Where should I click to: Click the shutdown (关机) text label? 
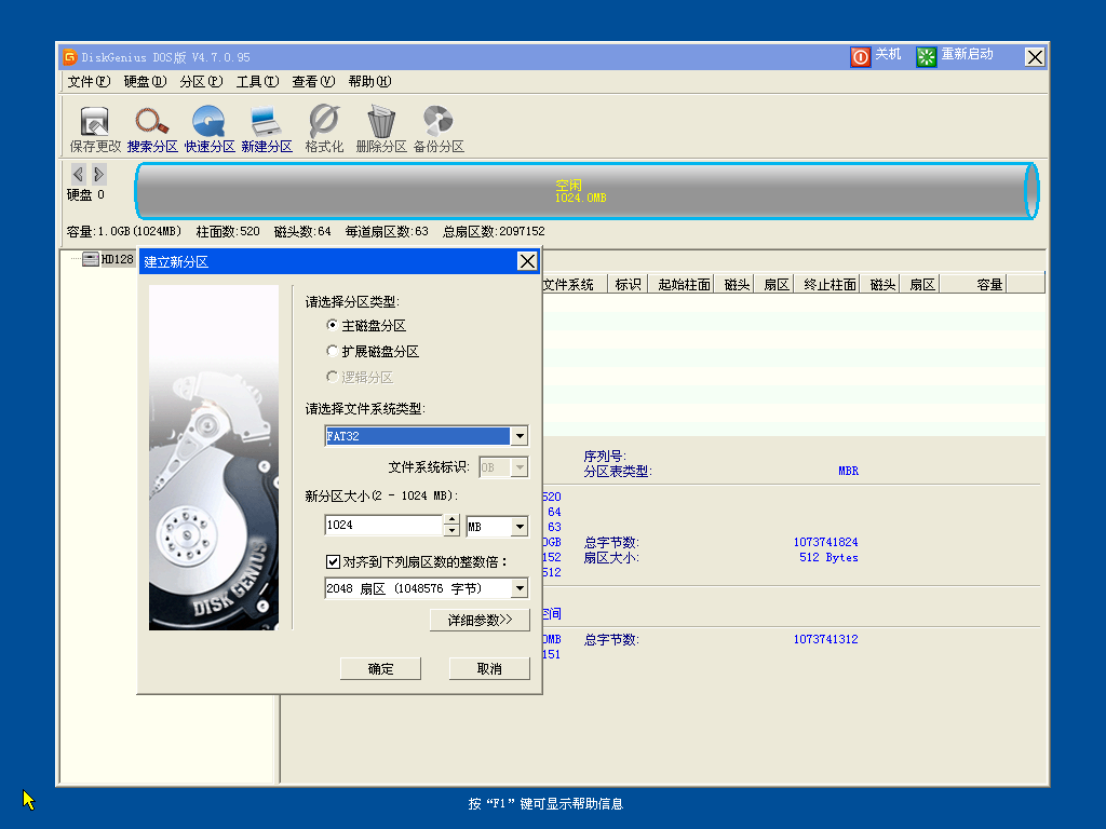(888, 54)
